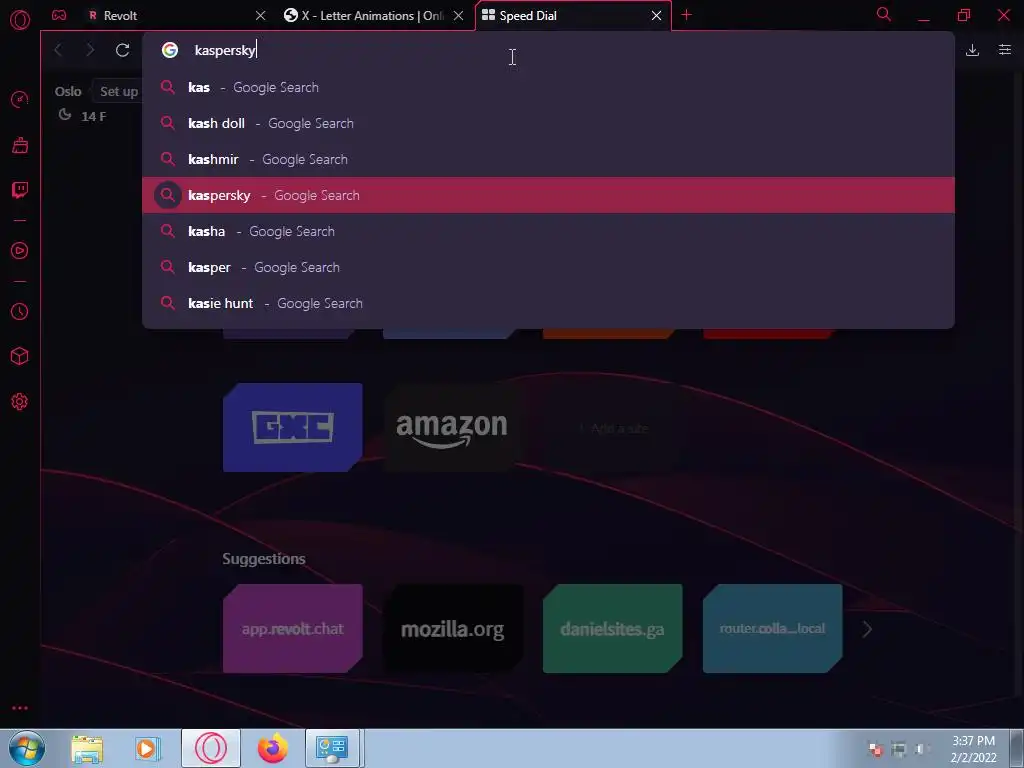Open Twitch panel in sidebar
Screen dimensions: 1024x768
(20, 190)
